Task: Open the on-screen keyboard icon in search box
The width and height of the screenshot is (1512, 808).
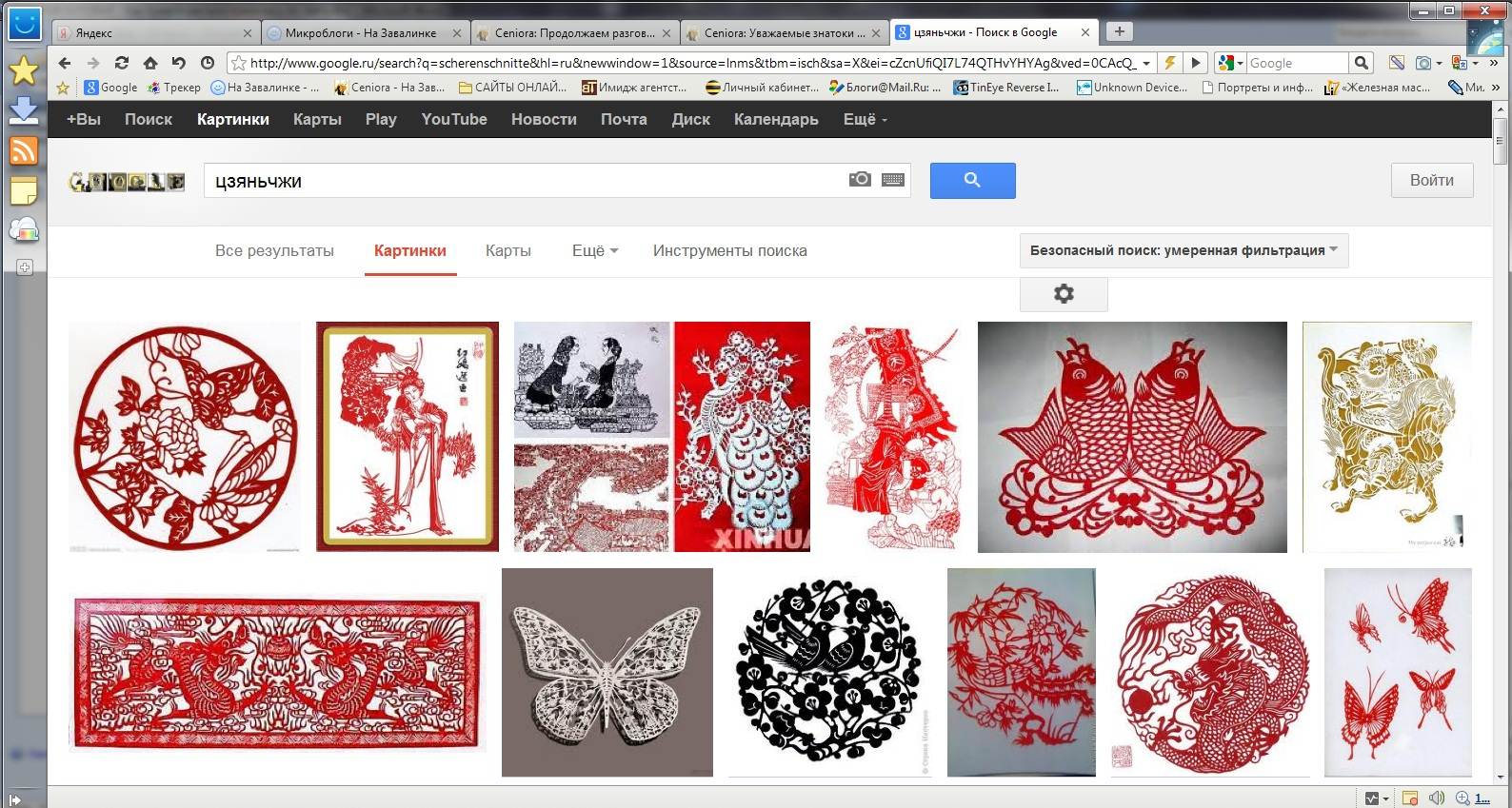Action: click(893, 179)
